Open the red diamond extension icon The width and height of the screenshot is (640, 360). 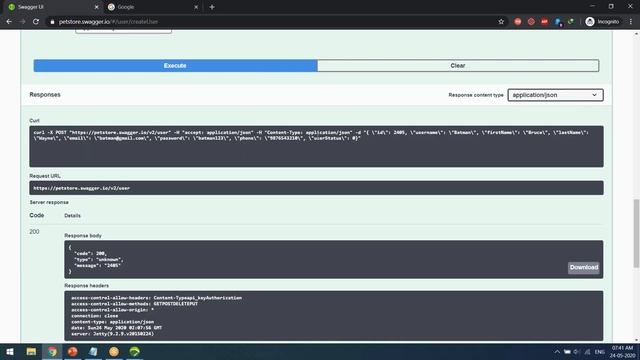tap(531, 22)
